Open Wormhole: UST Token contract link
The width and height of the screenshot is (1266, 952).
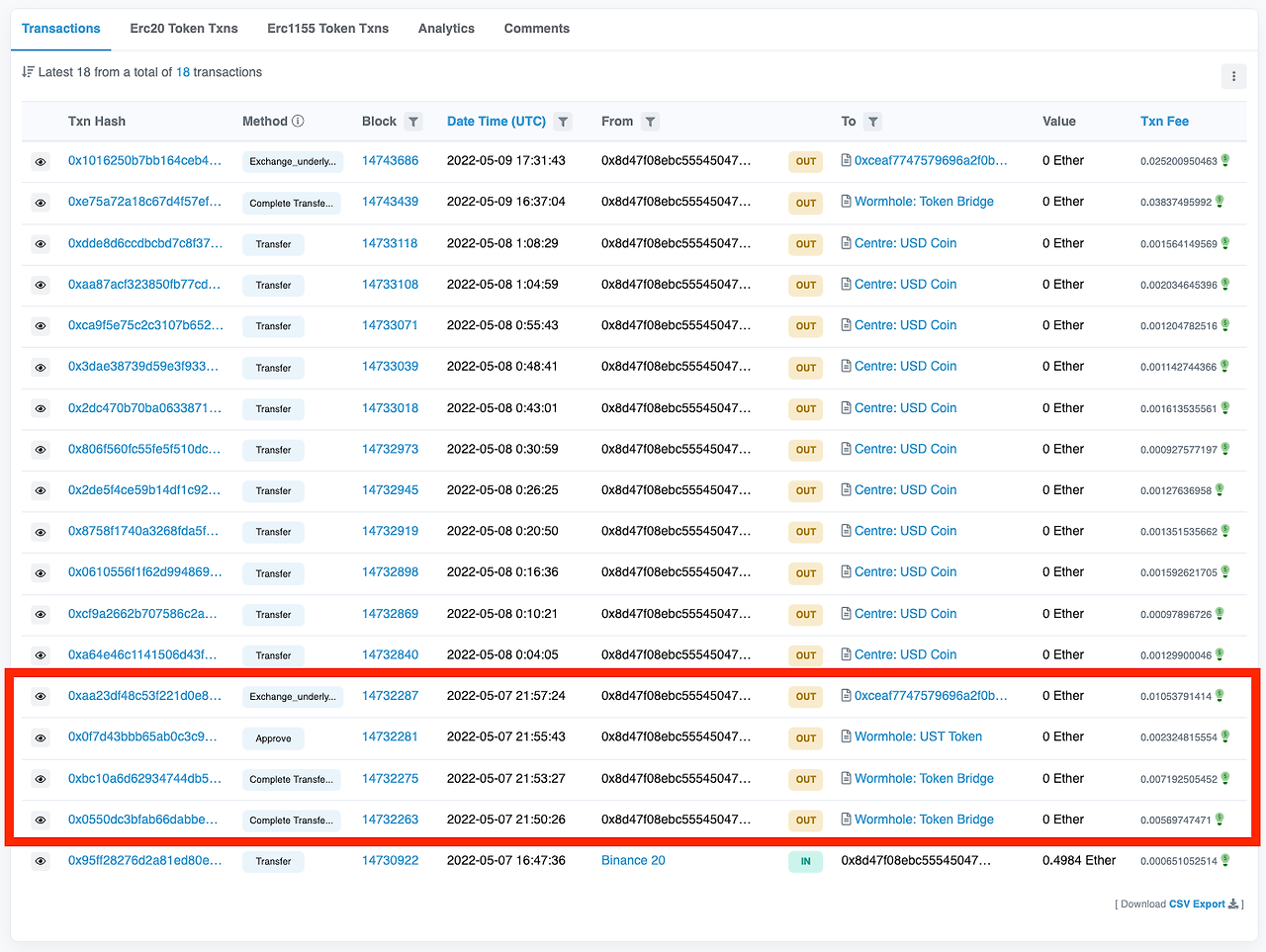tap(918, 736)
